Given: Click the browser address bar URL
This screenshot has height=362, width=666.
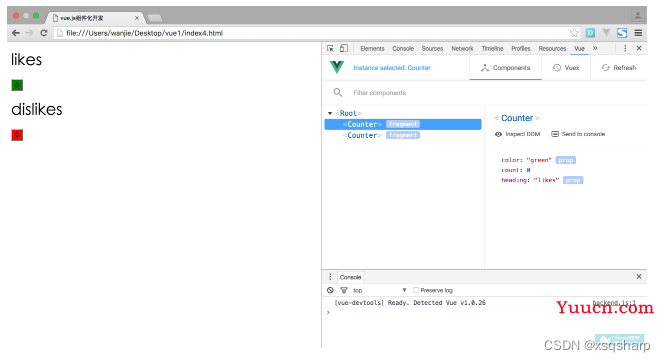Looking at the screenshot, I should pyautogui.click(x=144, y=33).
